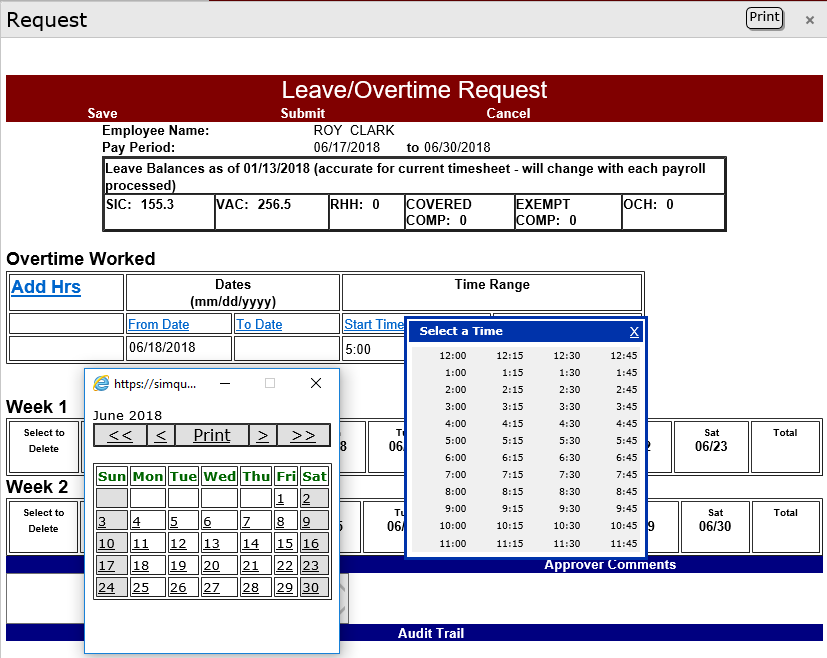Close the Request dialog
The image size is (827, 658).
810,20
